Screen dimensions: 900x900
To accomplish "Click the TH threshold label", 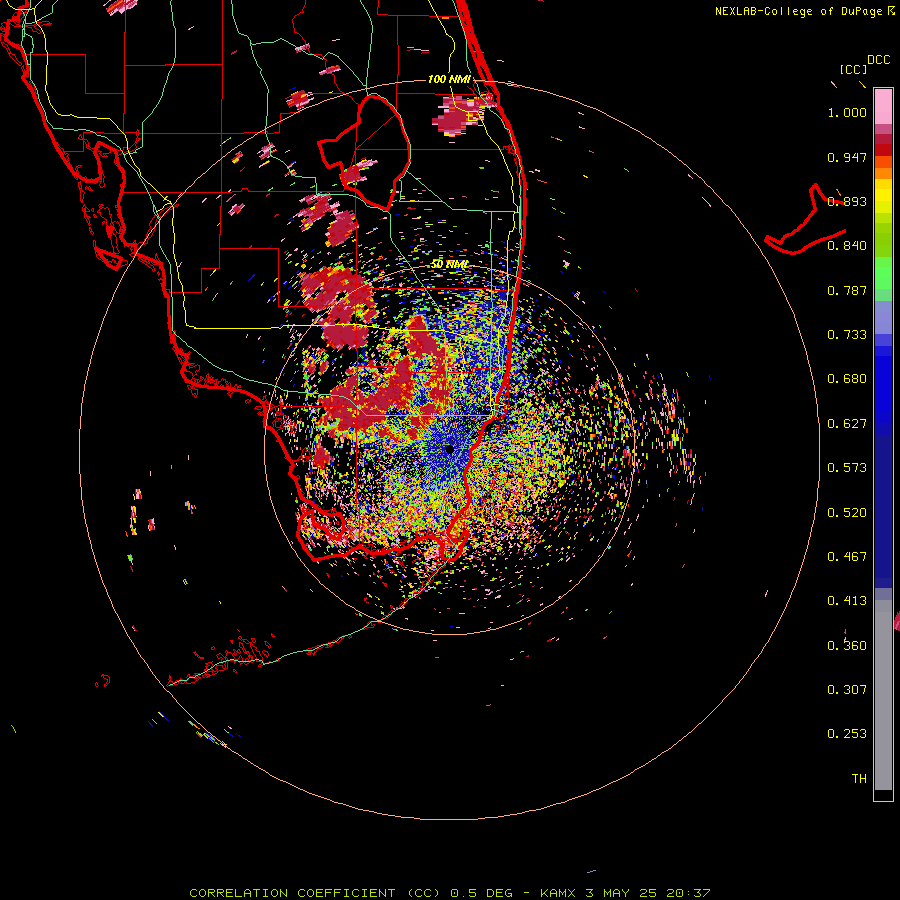I will pos(859,779).
